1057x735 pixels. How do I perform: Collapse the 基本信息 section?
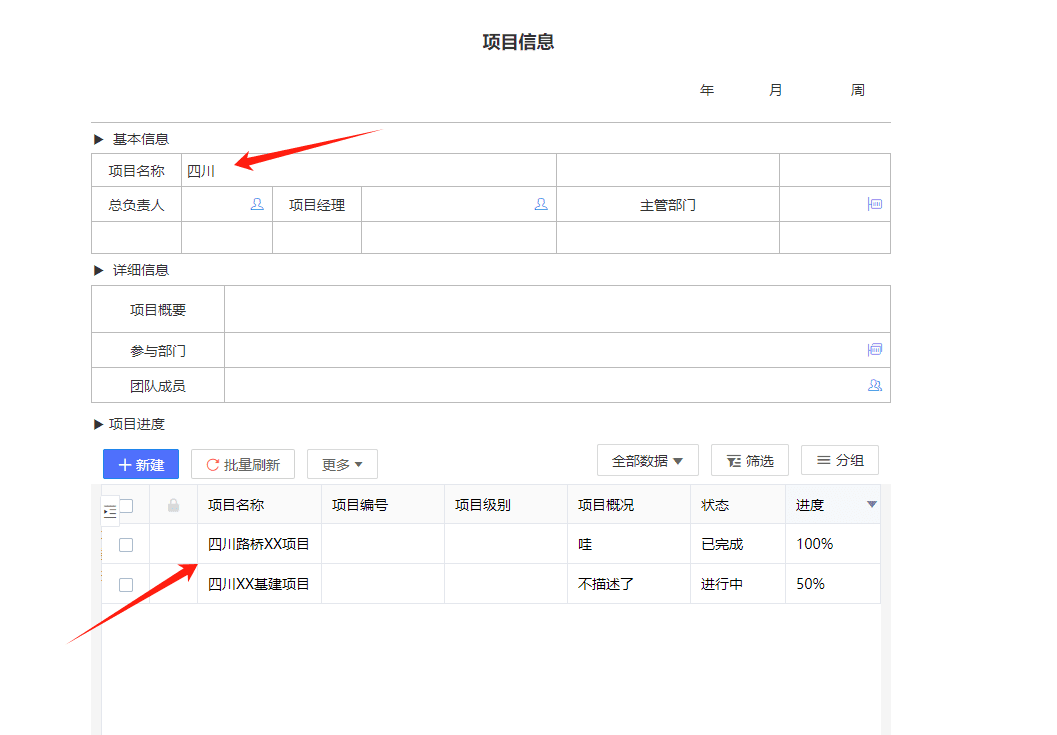(x=98, y=139)
